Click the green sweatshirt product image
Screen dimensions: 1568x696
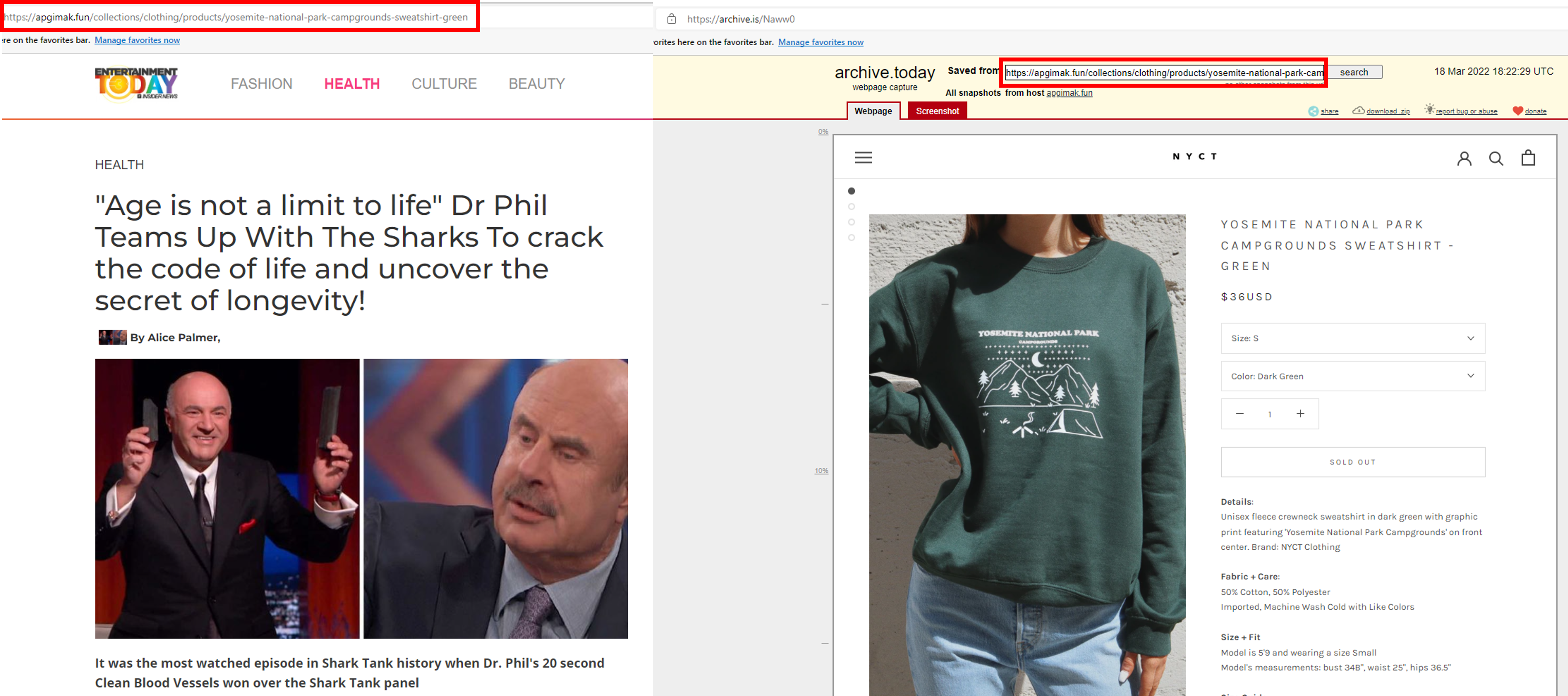click(1027, 455)
